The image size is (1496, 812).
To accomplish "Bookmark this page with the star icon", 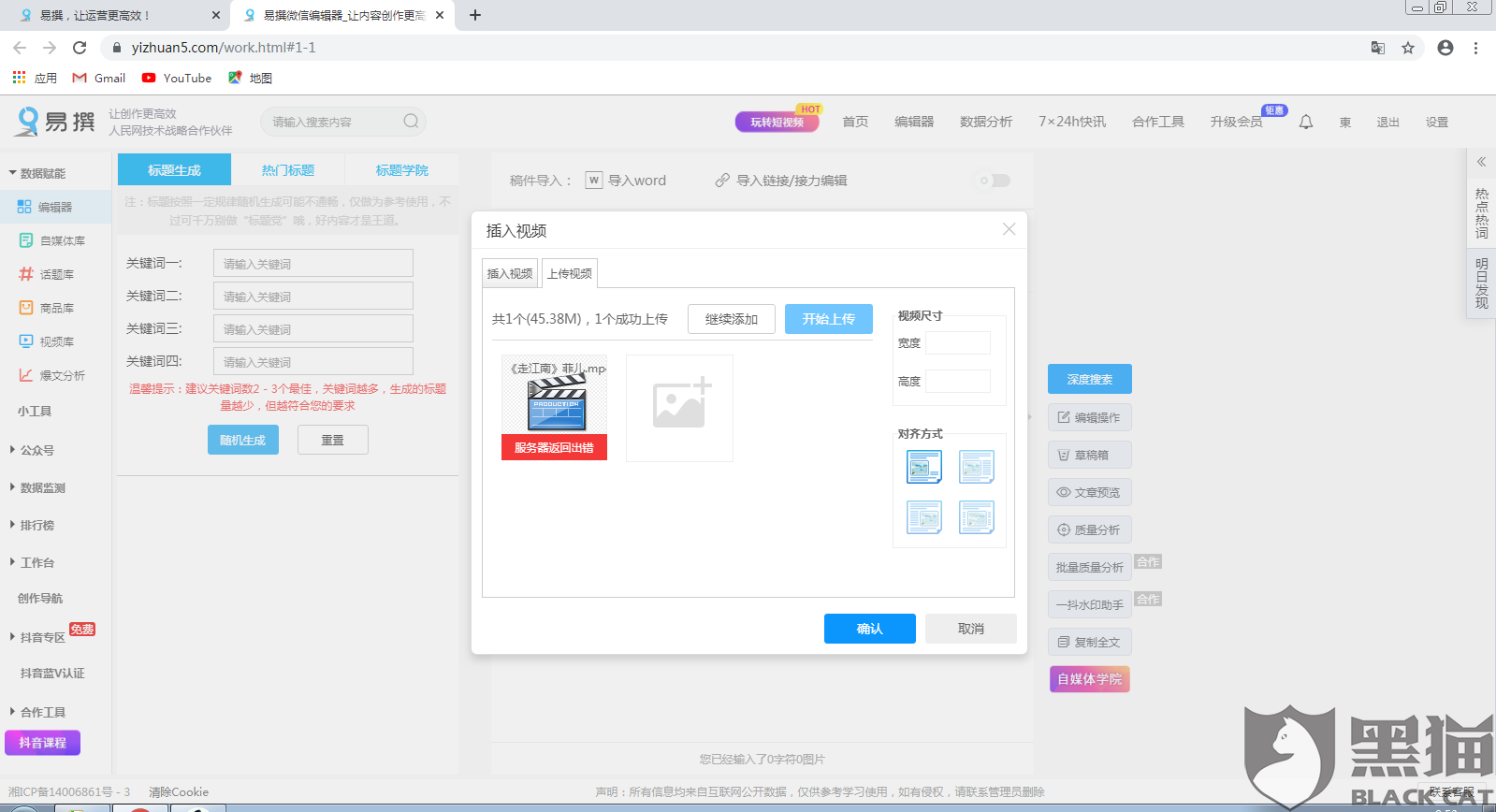I will click(1408, 48).
